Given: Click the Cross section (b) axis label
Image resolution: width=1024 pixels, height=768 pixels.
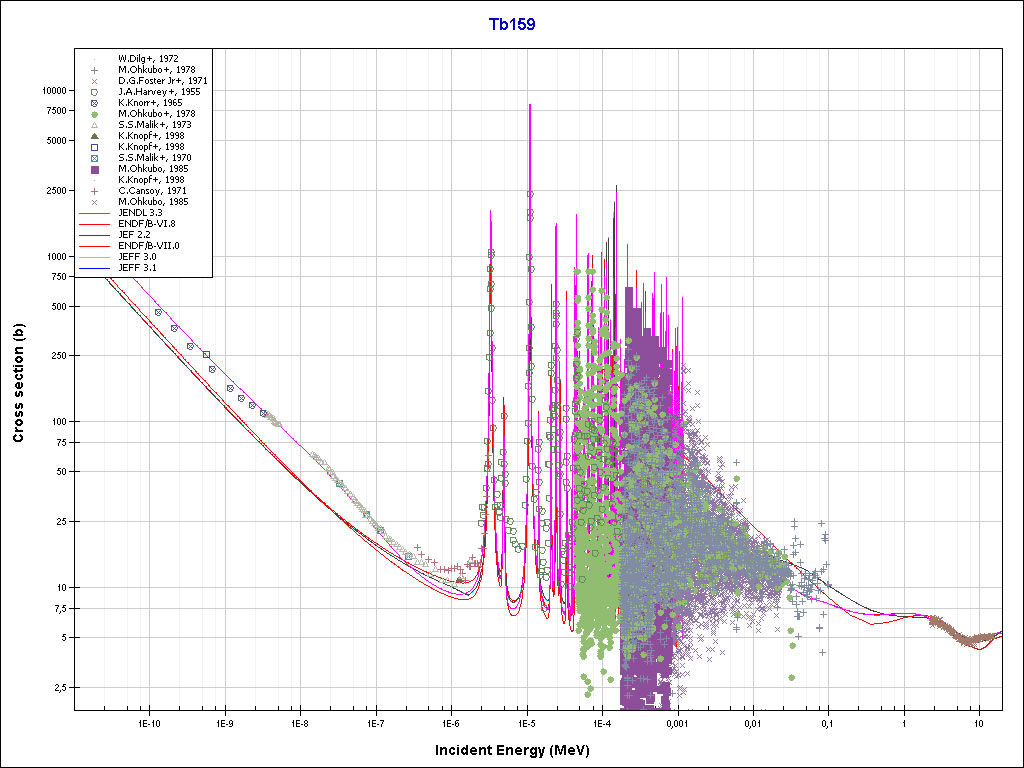Looking at the screenshot, I should click(x=19, y=385).
